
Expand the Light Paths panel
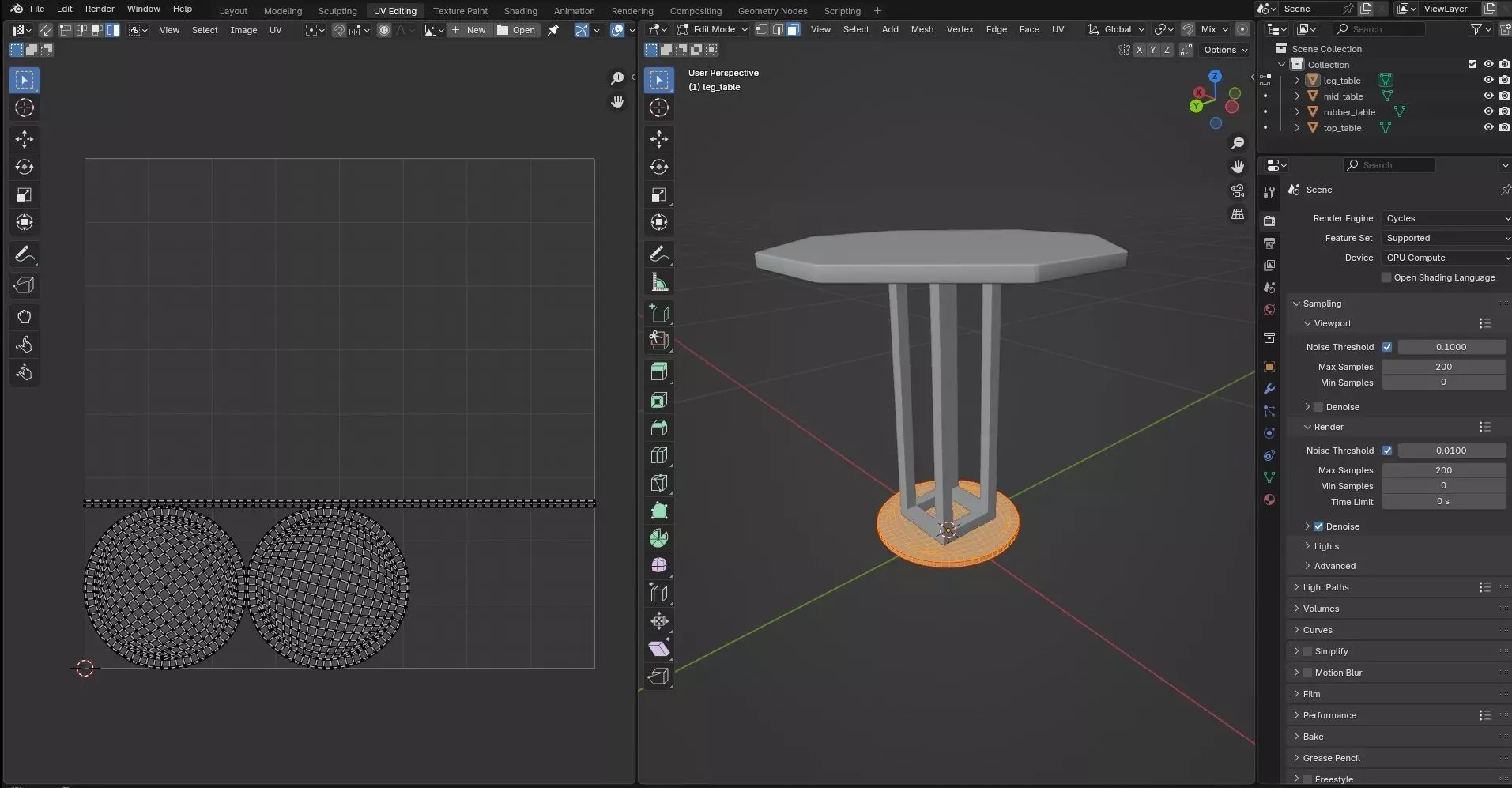(1325, 587)
